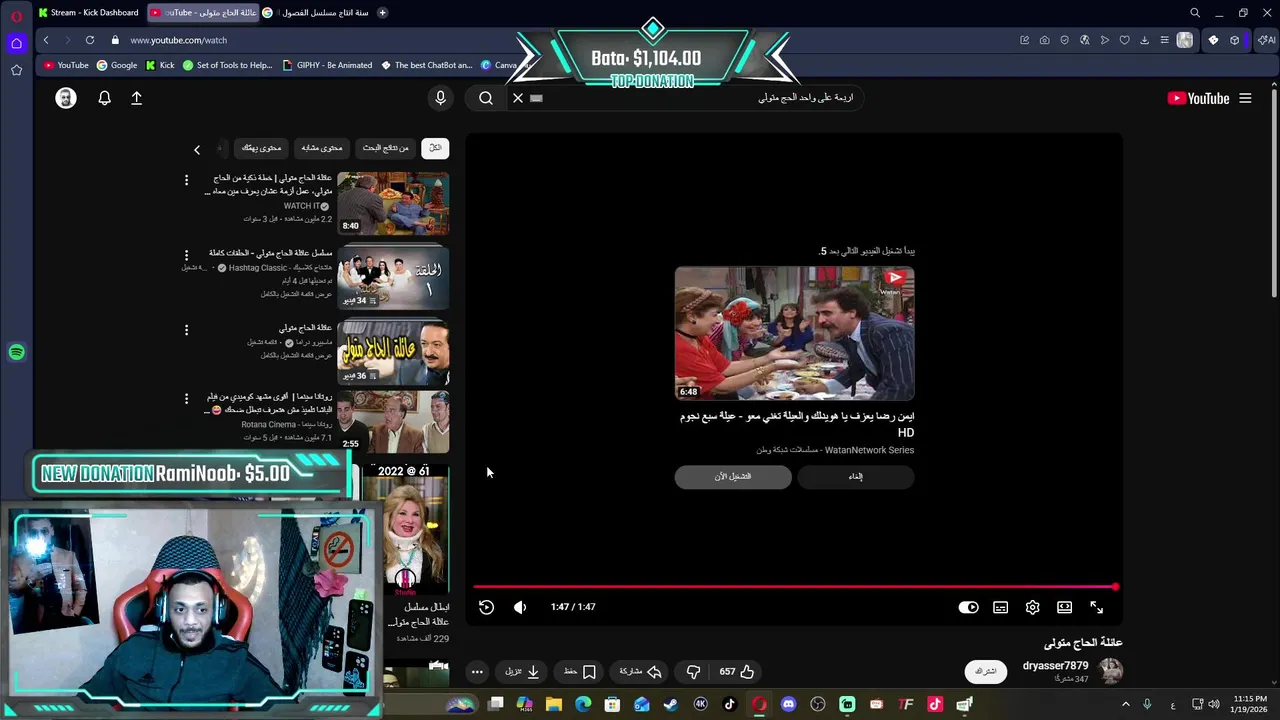Open options for Rotana Cinema video
This screenshot has height=720, width=1280.
point(186,398)
